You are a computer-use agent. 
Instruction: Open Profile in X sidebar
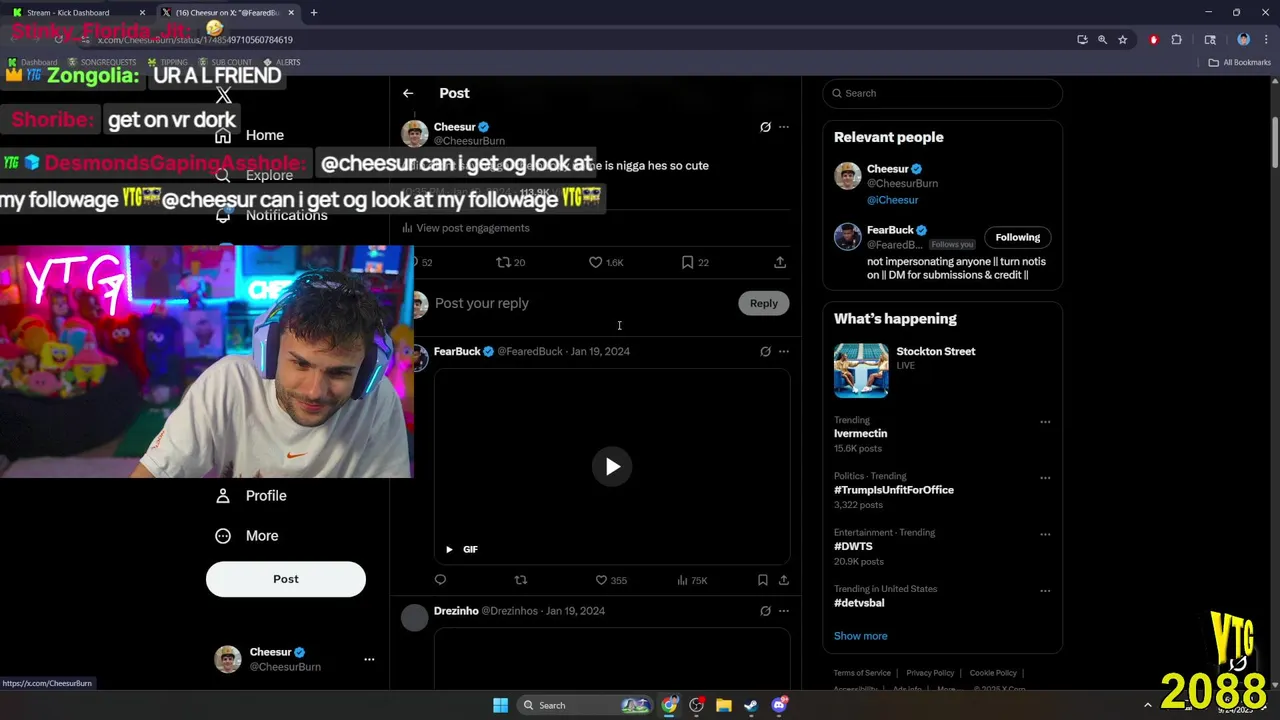coord(251,496)
